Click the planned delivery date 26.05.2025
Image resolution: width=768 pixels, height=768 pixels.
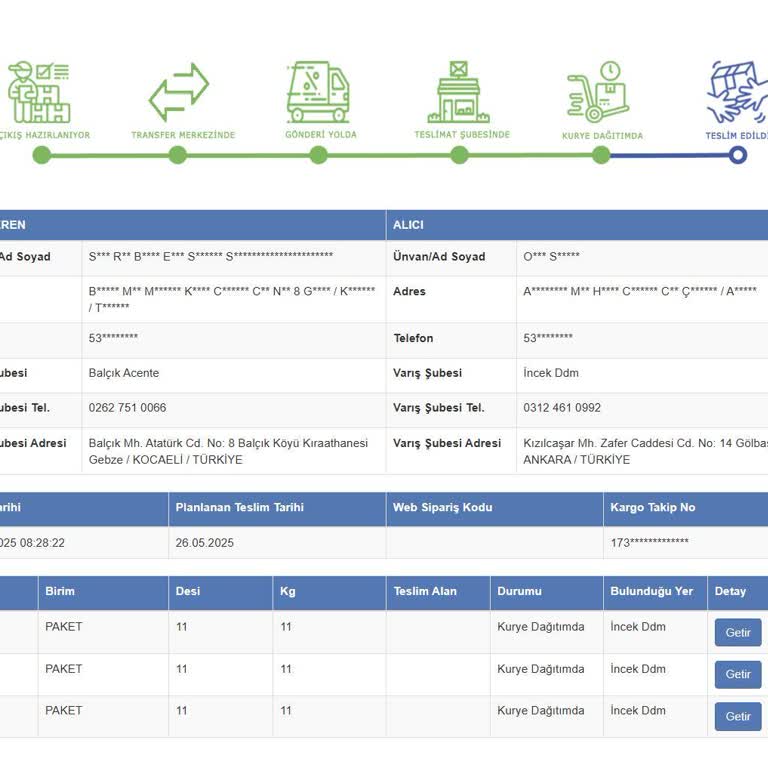point(204,543)
